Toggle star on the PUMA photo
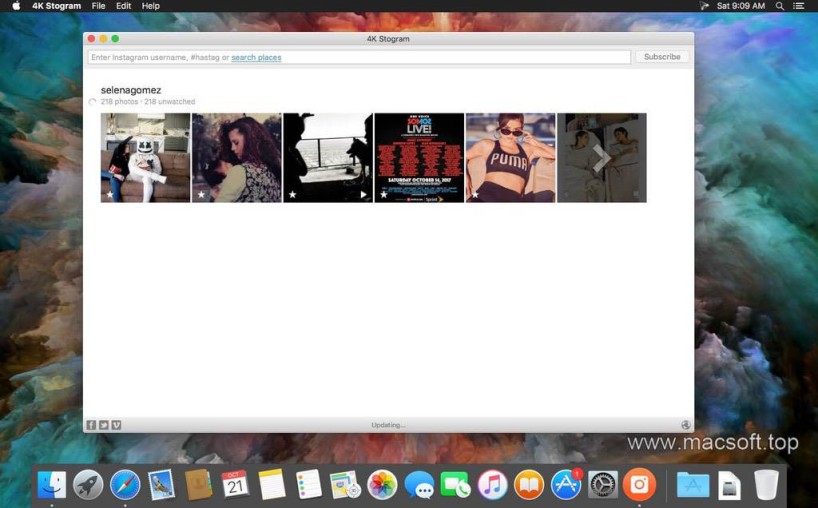Image resolution: width=818 pixels, height=508 pixels. pyautogui.click(x=475, y=195)
